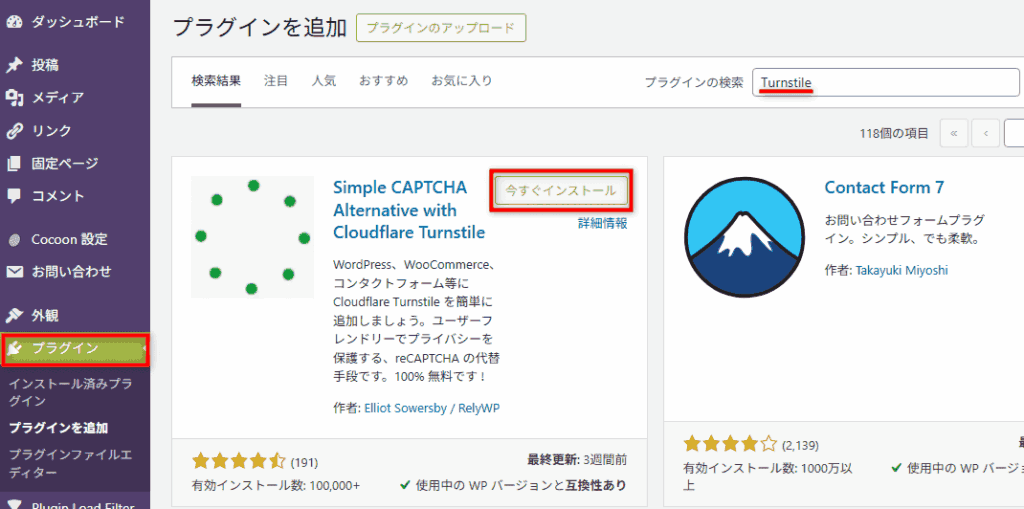Open インストール済みプラグイン submenu item
Viewport: 1024px width, 509px height.
69,391
